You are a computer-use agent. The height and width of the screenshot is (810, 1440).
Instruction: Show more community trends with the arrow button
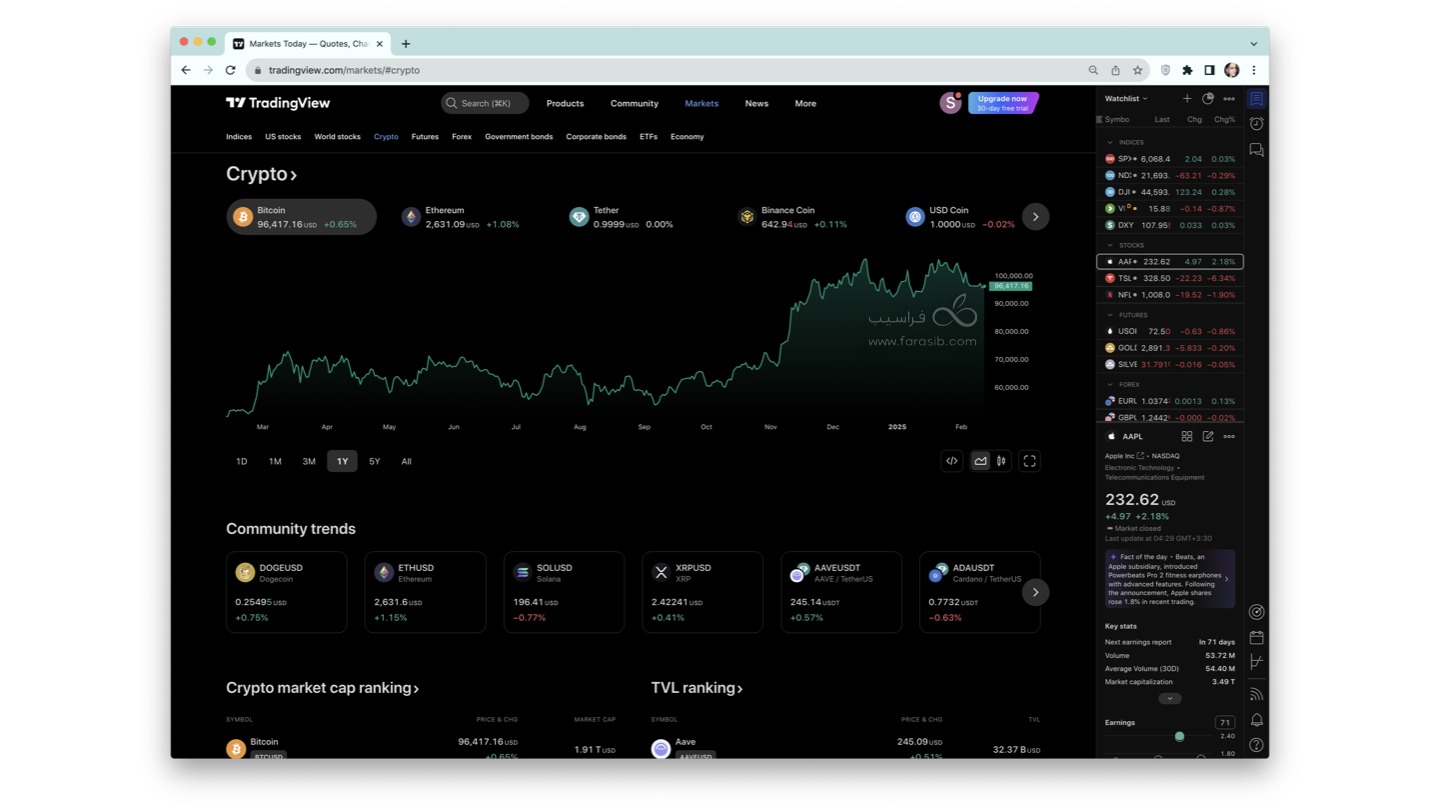[1035, 592]
